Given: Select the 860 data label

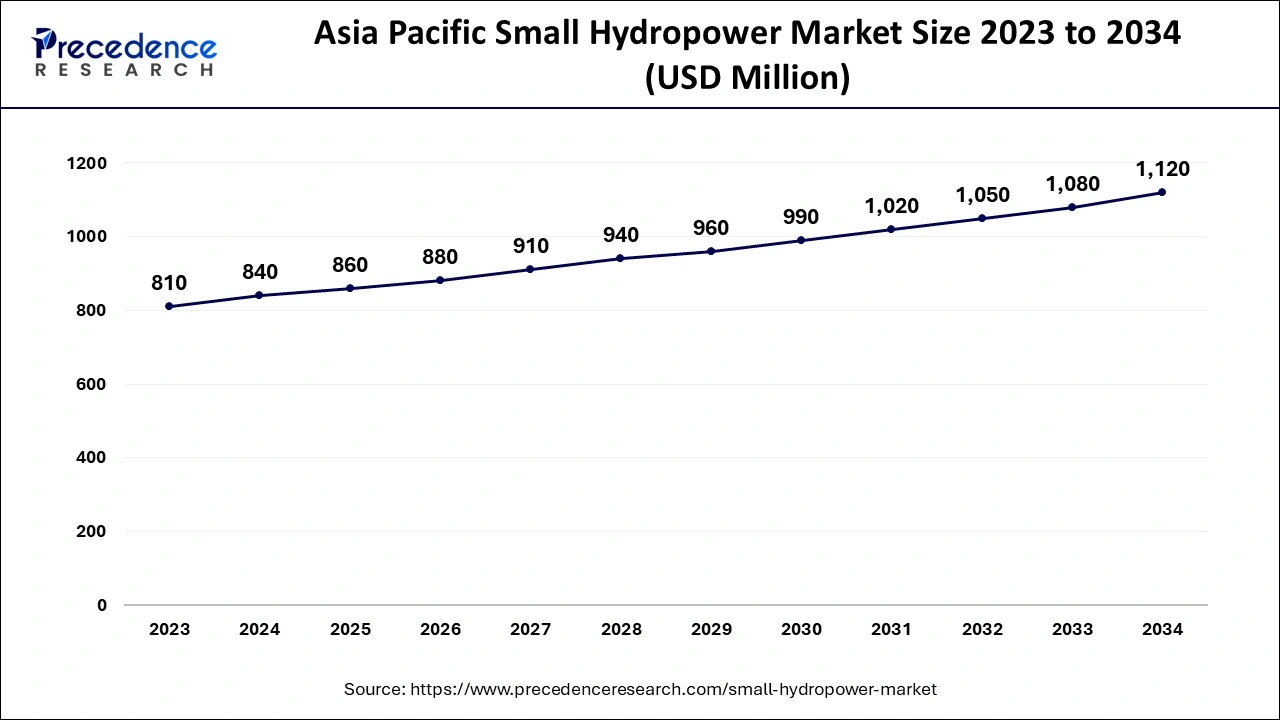Looking at the screenshot, I should 350,265.
